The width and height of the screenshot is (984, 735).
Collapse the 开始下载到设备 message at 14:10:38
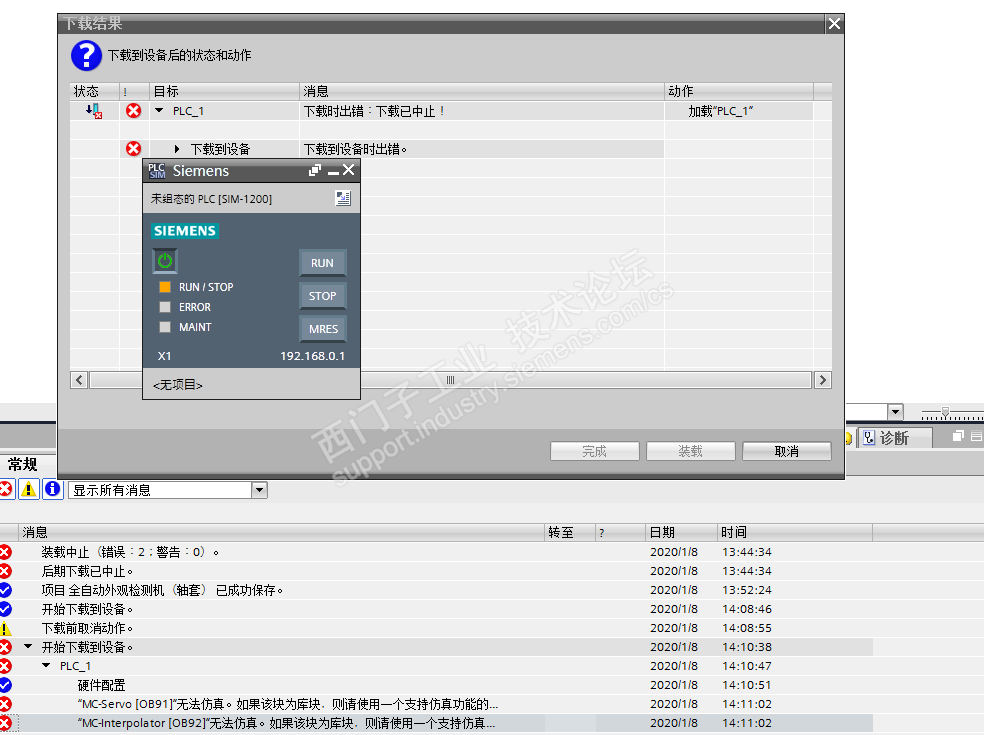[28, 646]
